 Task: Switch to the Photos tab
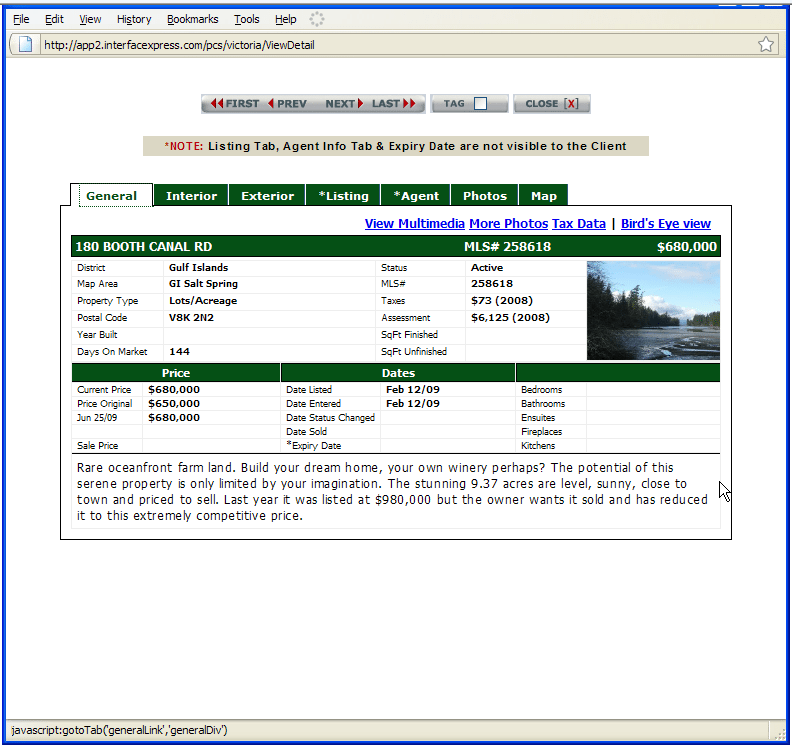pos(485,195)
